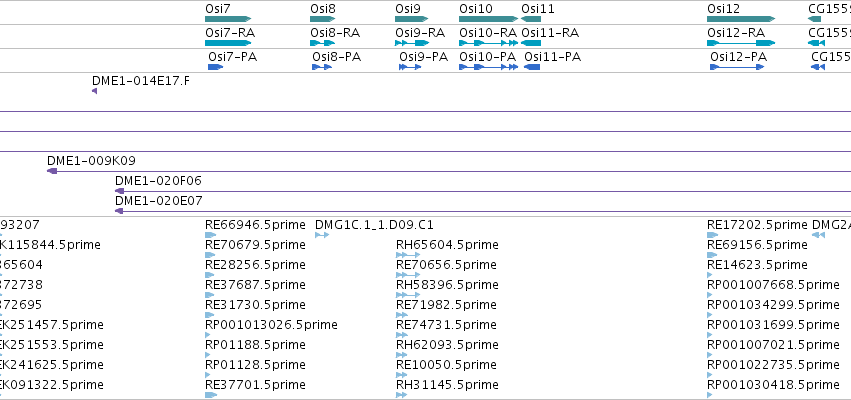This screenshot has width=851, height=400.
Task: Open the Osi7-PA protein label
Action: click(x=233, y=56)
